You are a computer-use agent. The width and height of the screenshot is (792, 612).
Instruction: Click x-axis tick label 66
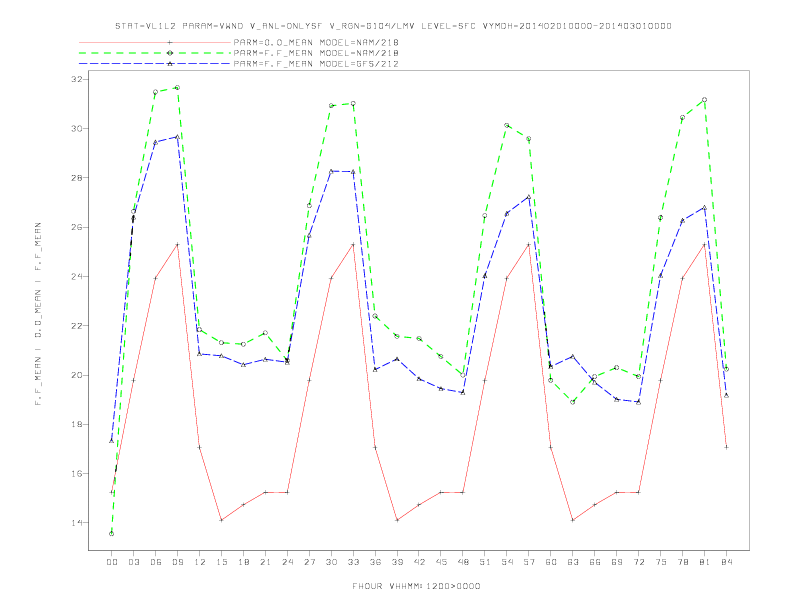595,562
